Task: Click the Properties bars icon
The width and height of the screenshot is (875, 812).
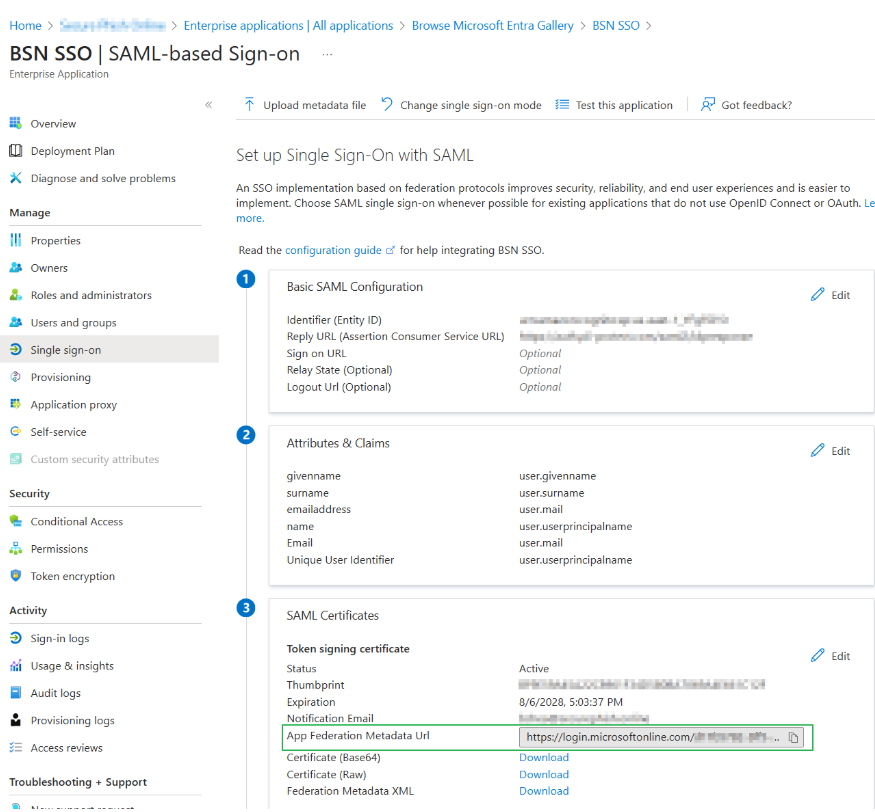Action: point(16,240)
